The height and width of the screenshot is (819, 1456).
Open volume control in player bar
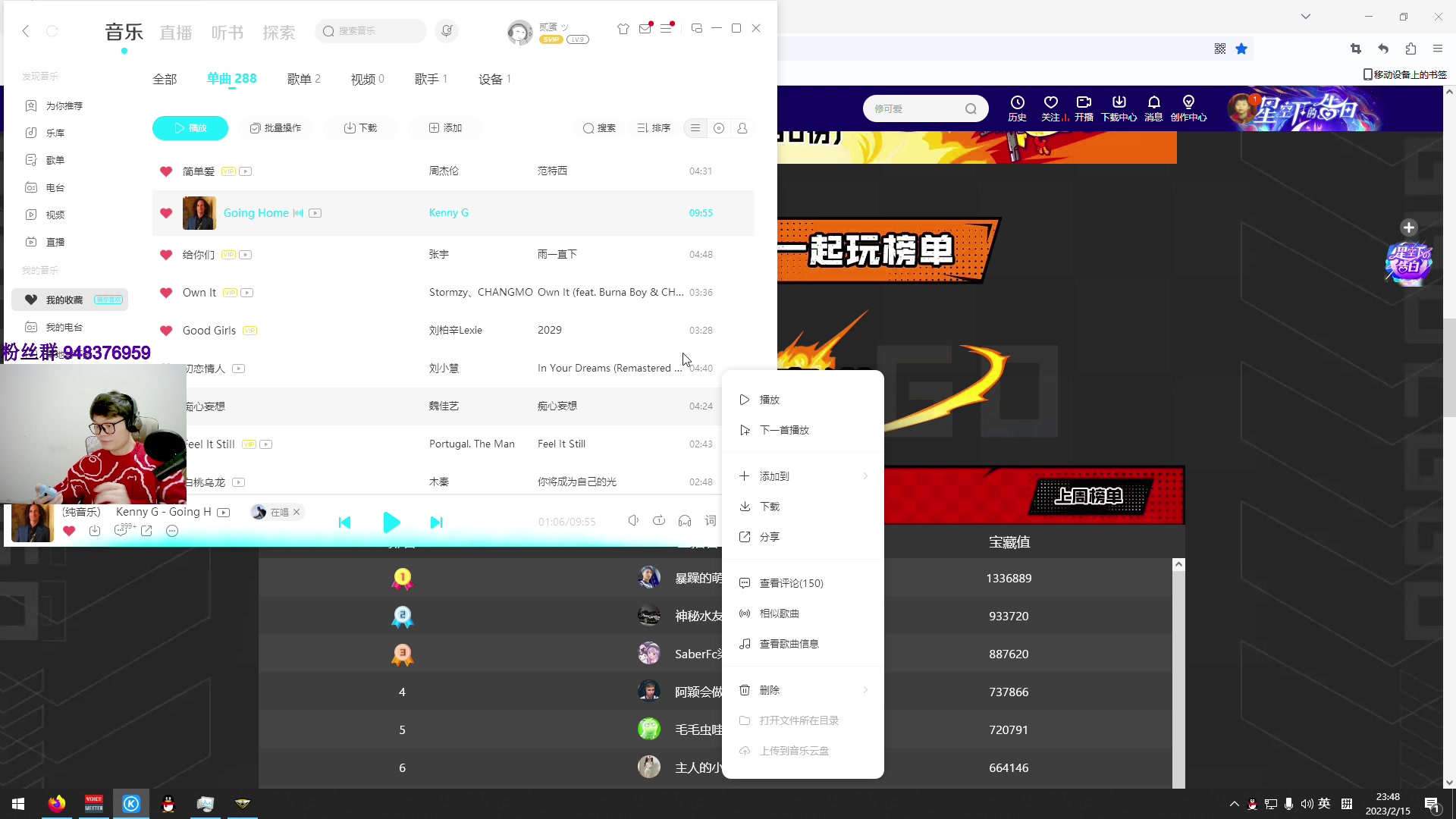tap(633, 520)
